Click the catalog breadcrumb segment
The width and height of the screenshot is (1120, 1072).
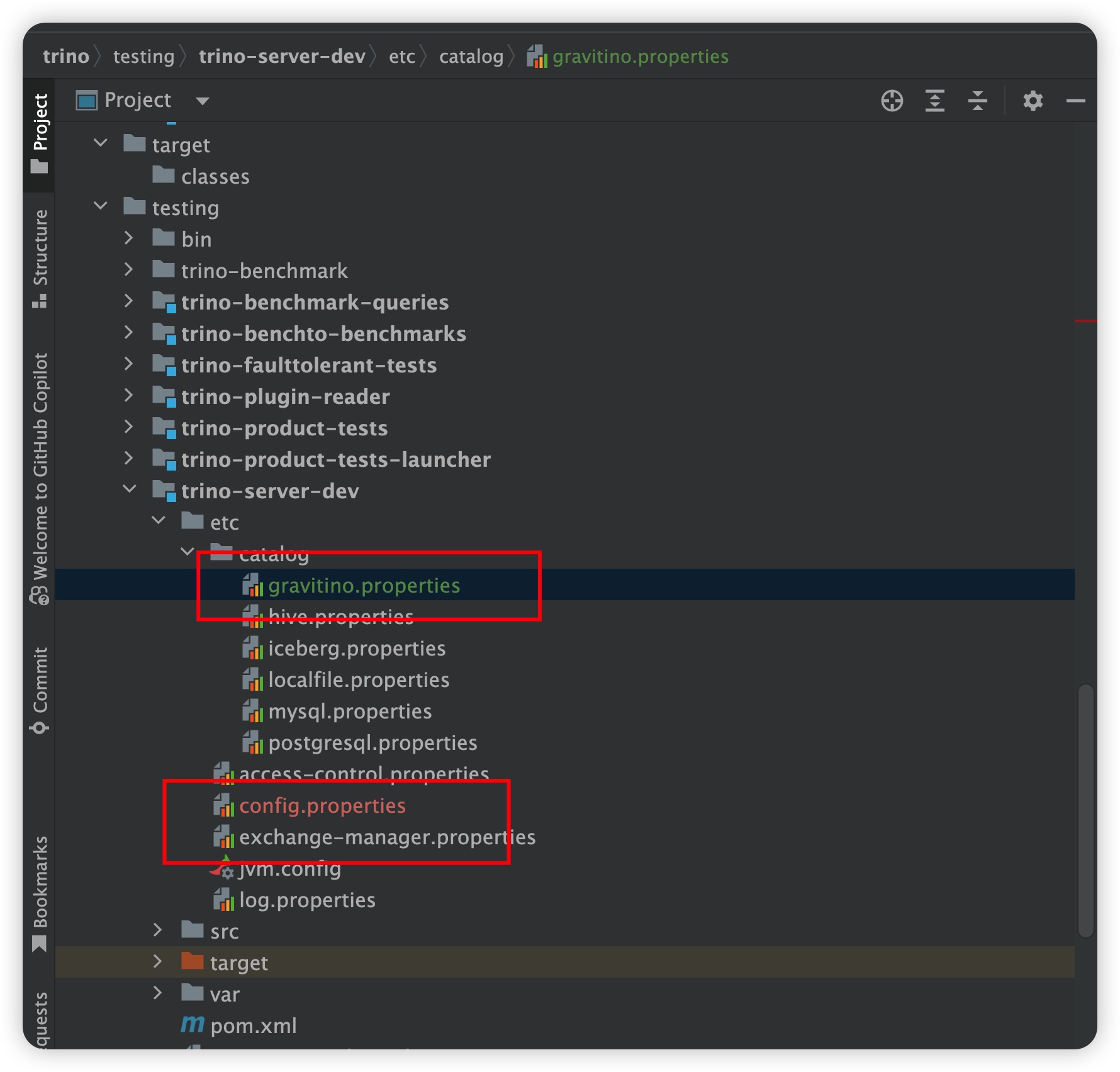tap(471, 57)
